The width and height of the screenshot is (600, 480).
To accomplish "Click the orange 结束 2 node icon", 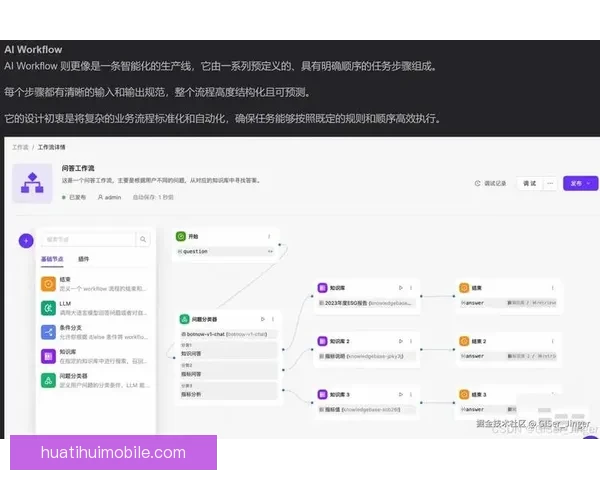I will (x=464, y=341).
